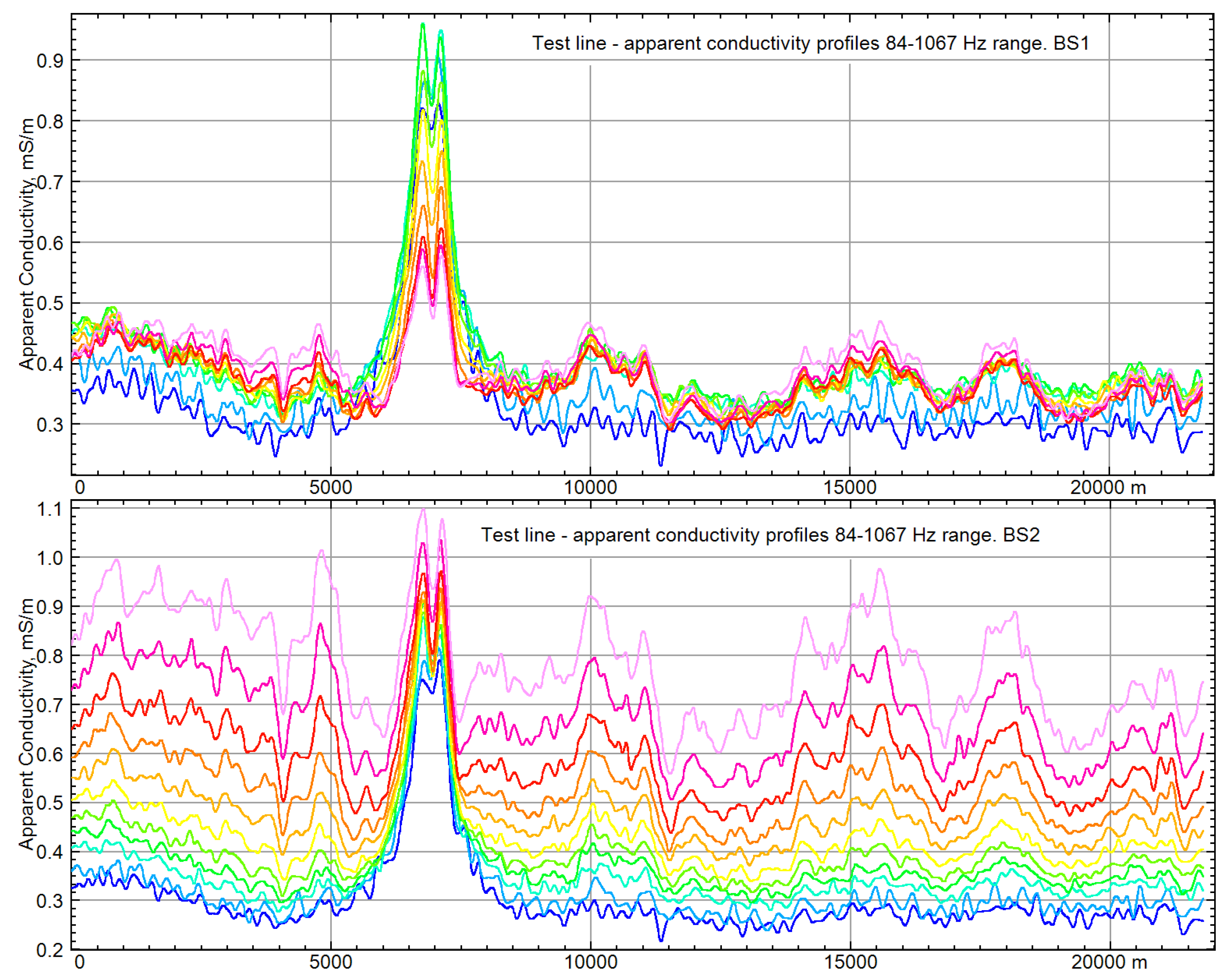This screenshot has height=980, width=1226.
Task: Click the 0.4 y-axis tick in BS1 chart
Action: point(50,365)
